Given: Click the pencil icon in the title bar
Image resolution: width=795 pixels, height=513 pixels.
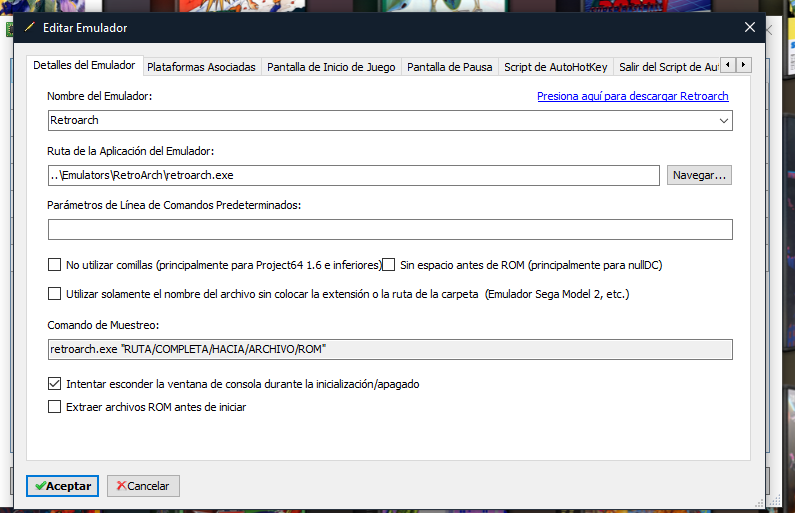Looking at the screenshot, I should [29, 27].
